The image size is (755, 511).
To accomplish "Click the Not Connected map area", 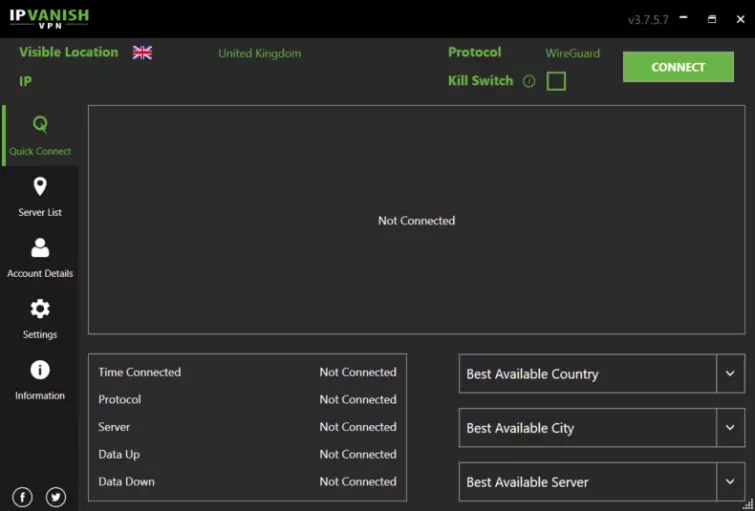I will point(416,220).
